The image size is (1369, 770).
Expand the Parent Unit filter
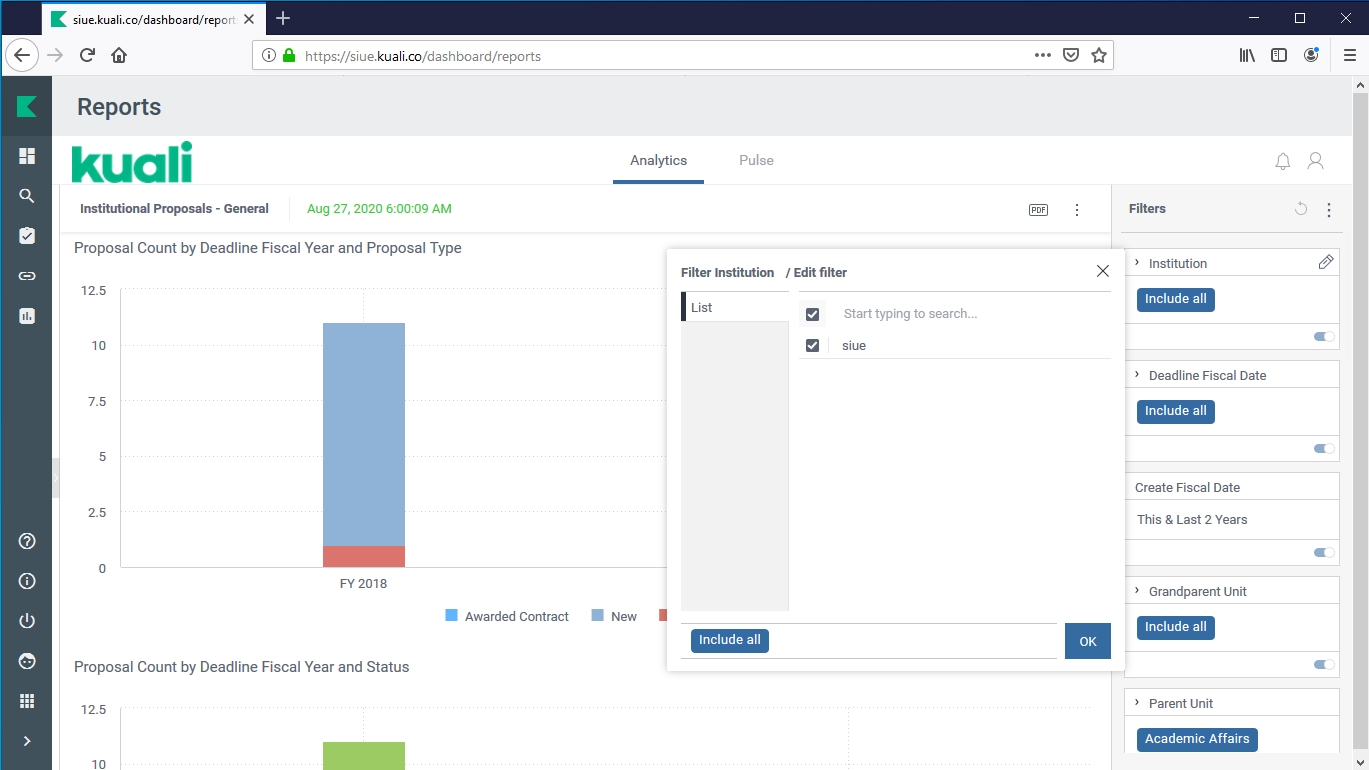click(x=1138, y=703)
